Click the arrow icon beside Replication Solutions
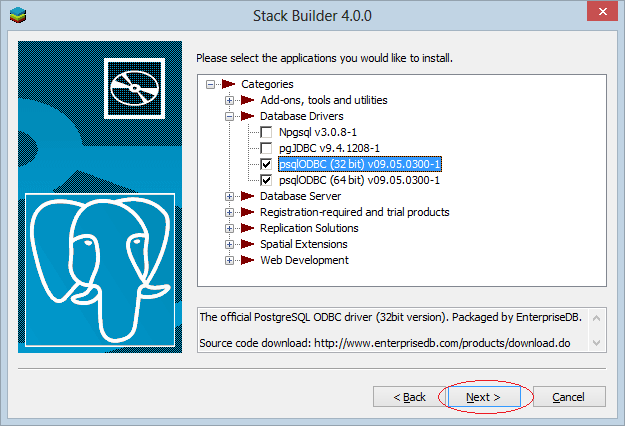 [248, 228]
